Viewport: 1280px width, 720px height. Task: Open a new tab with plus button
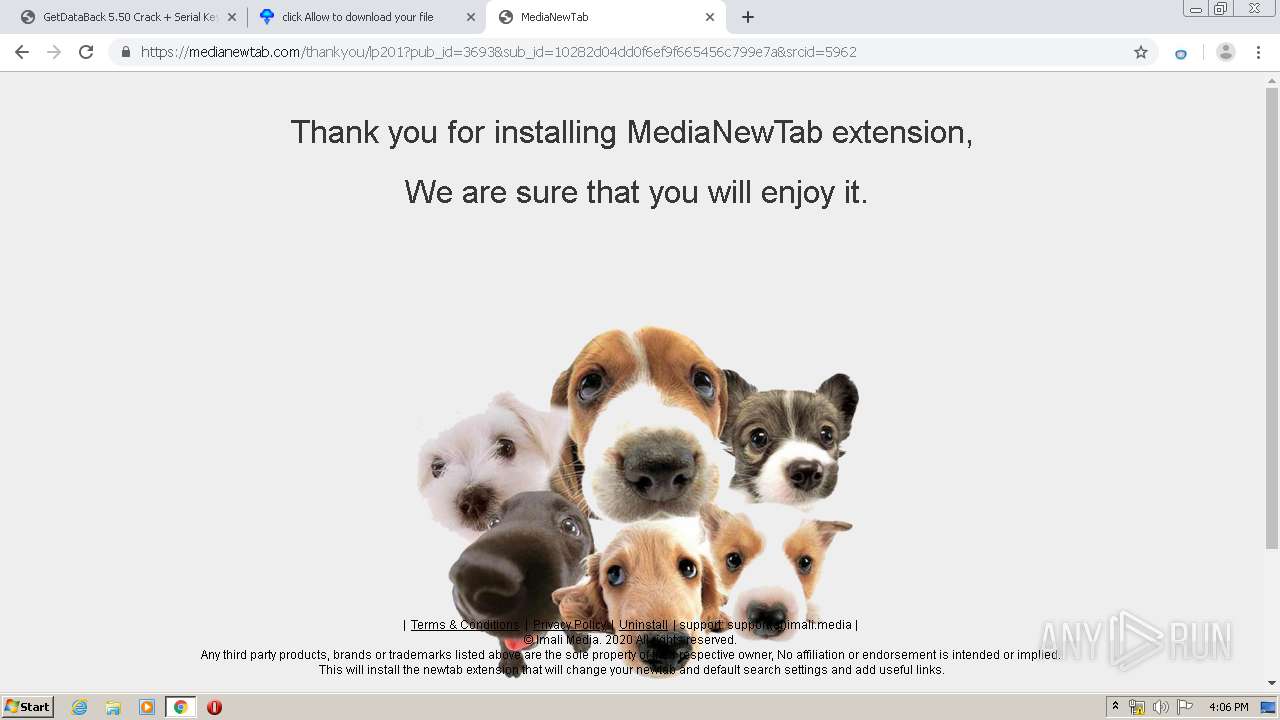click(748, 17)
